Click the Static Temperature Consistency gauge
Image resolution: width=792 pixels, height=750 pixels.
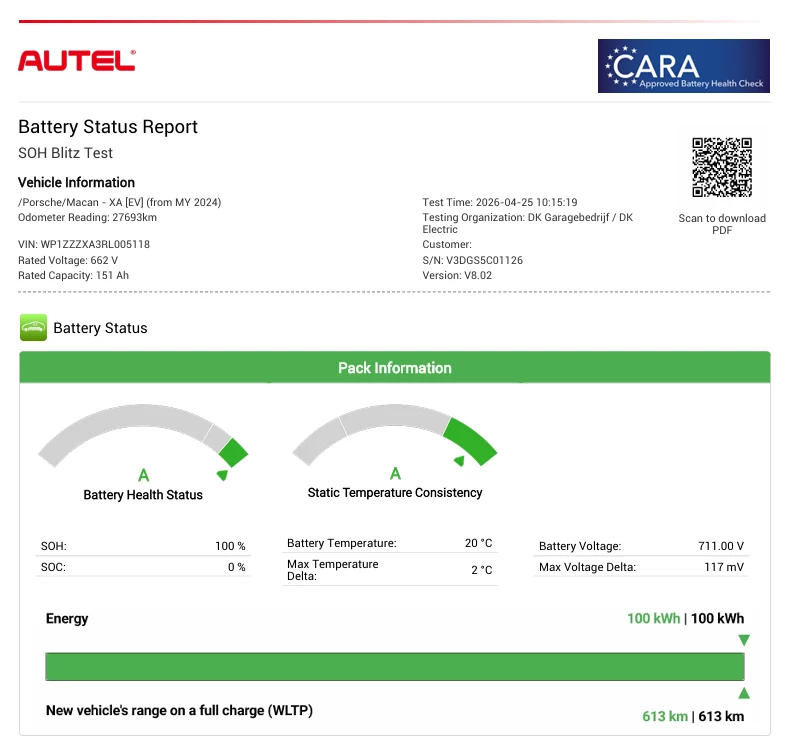click(394, 436)
